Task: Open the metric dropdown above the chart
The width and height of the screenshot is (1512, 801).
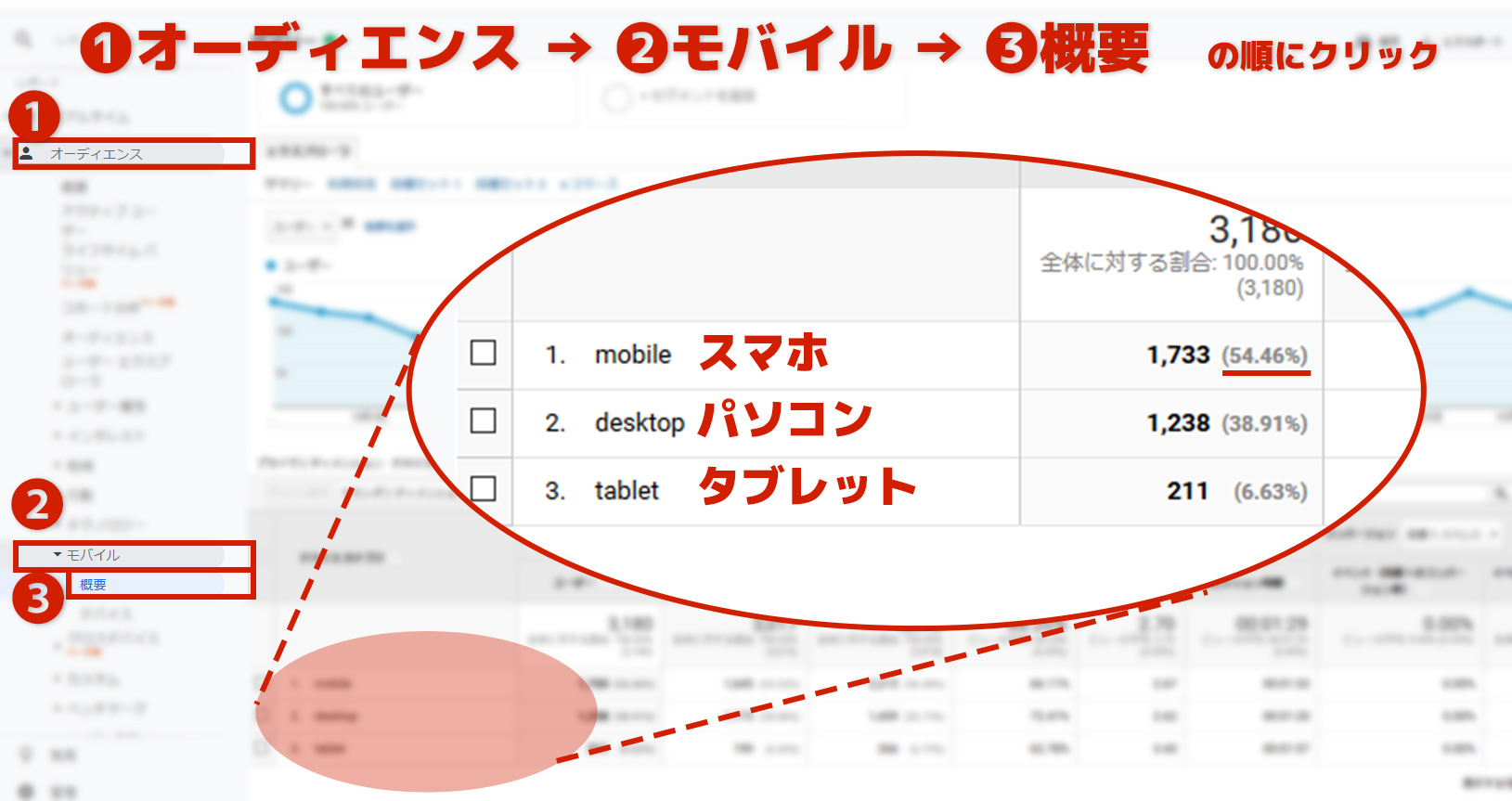Action: (302, 226)
